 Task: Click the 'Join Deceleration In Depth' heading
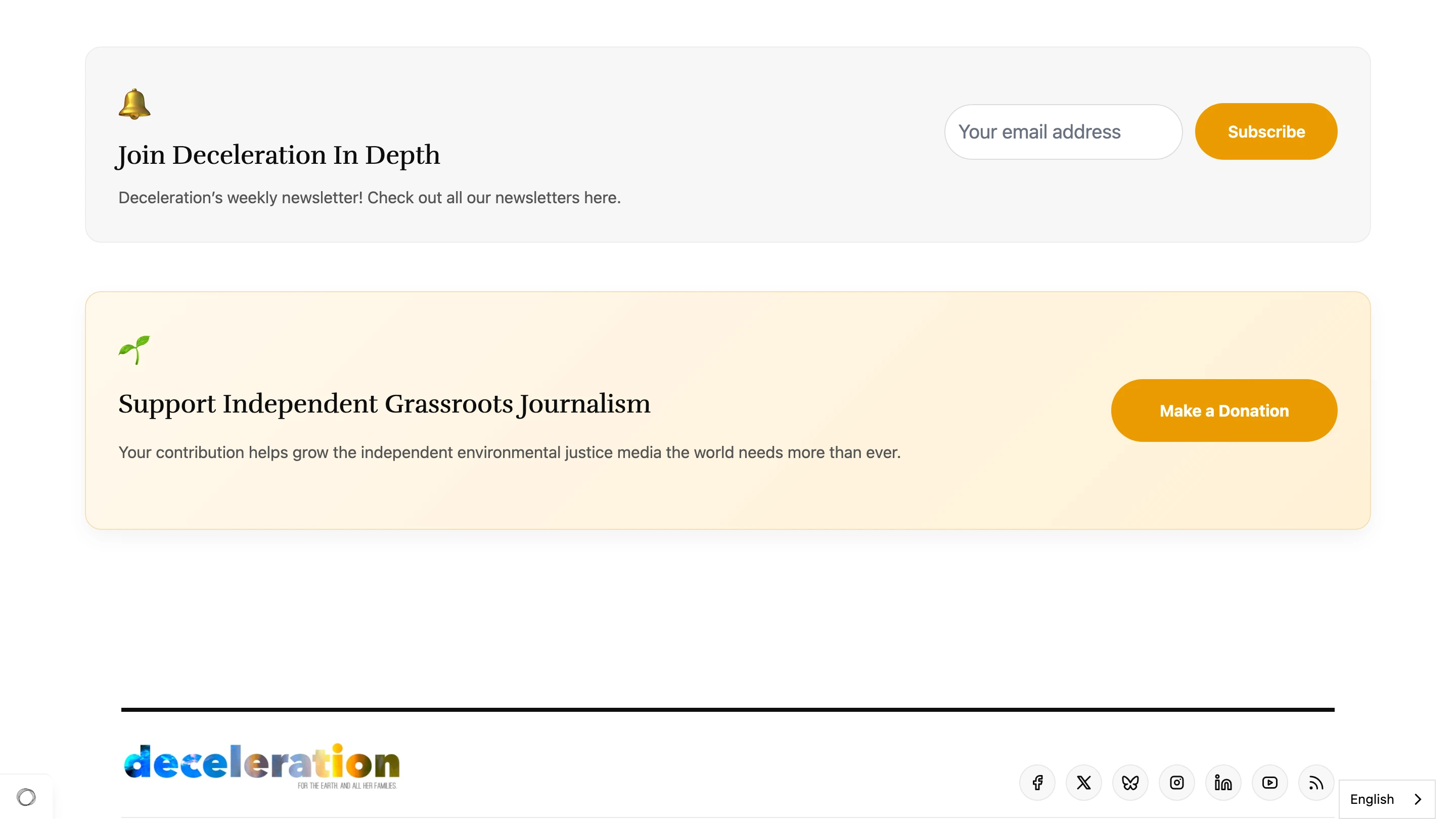coord(279,155)
